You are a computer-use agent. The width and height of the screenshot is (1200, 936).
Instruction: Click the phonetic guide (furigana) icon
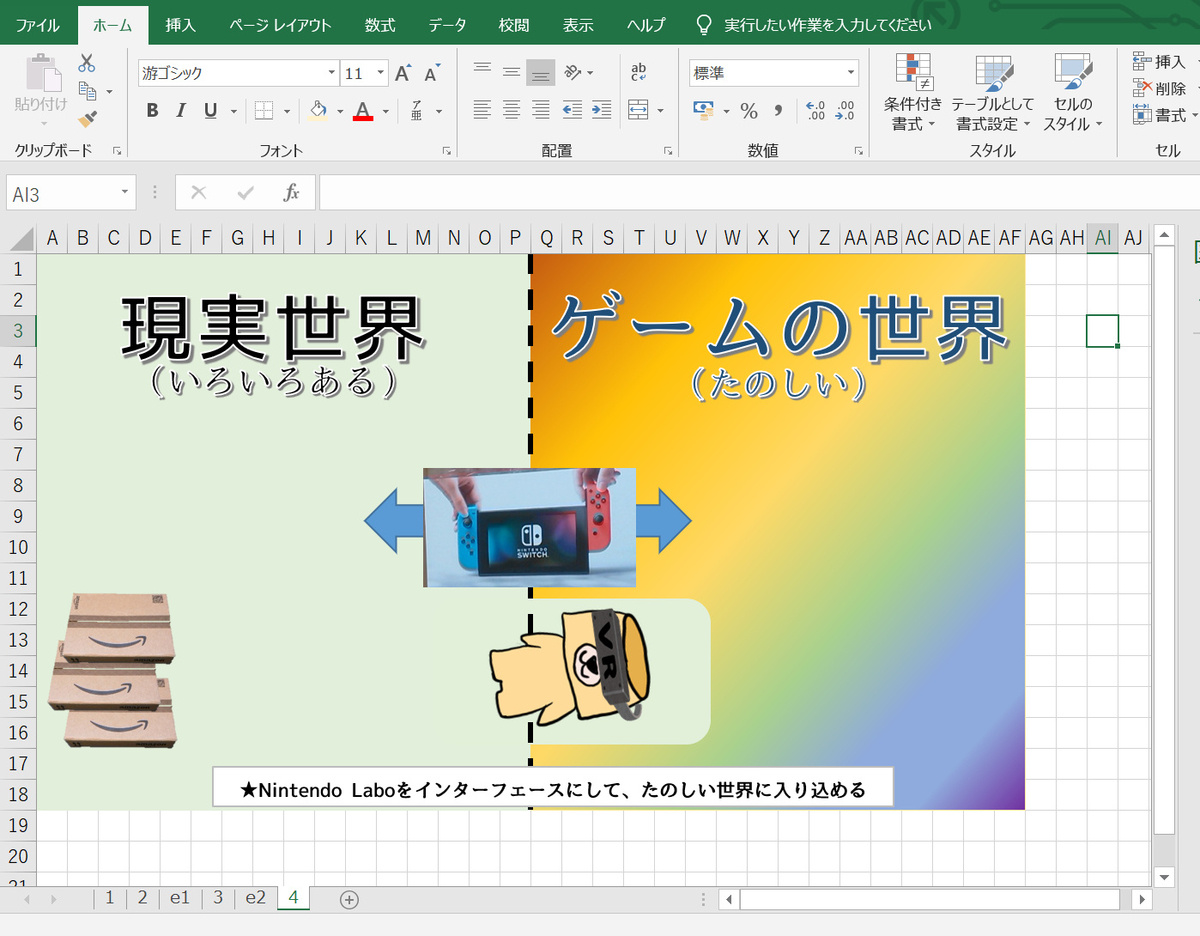tap(416, 111)
